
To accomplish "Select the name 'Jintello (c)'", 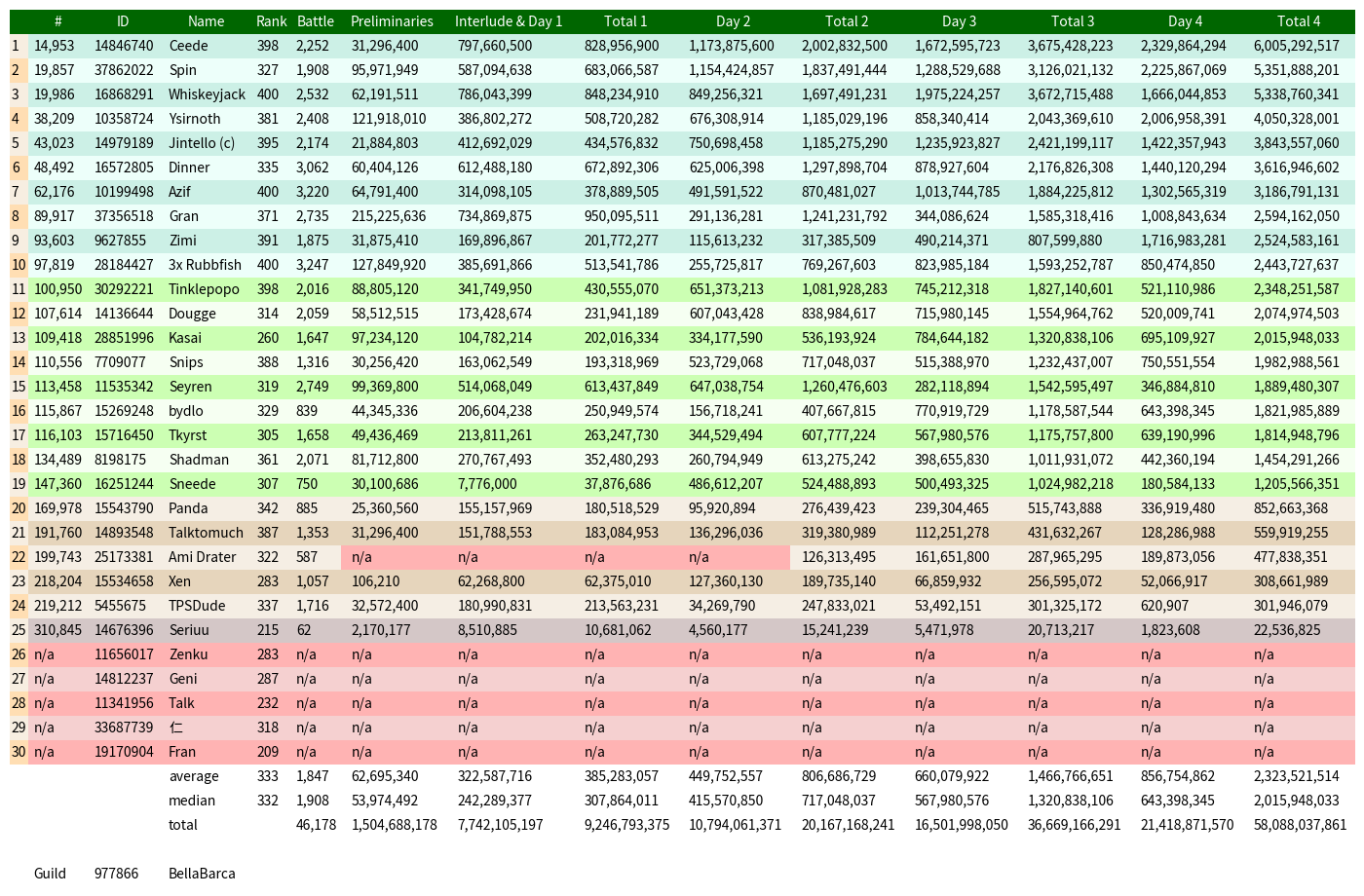I will coord(202,143).
